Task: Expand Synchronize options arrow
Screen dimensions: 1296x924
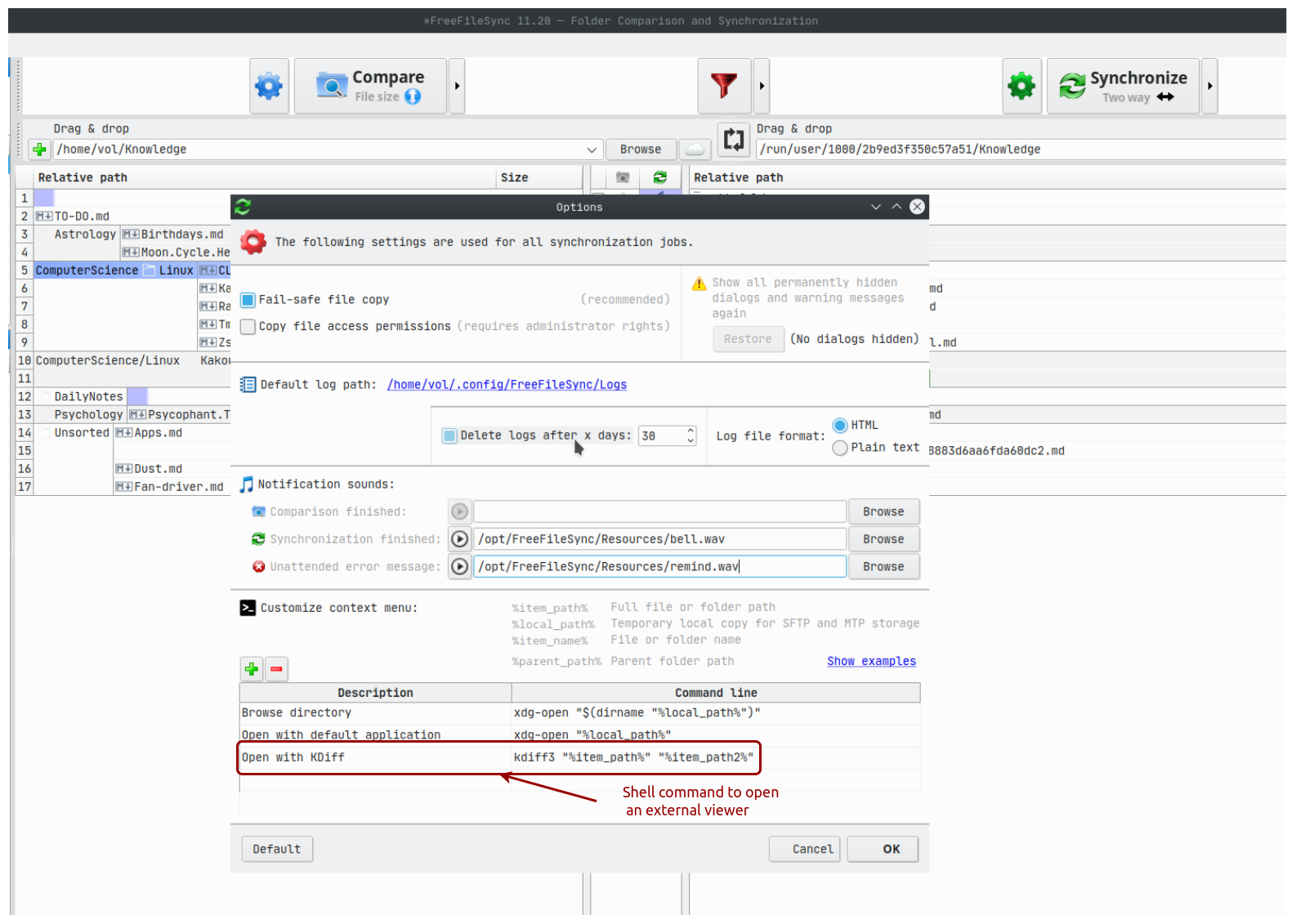Action: 1209,86
